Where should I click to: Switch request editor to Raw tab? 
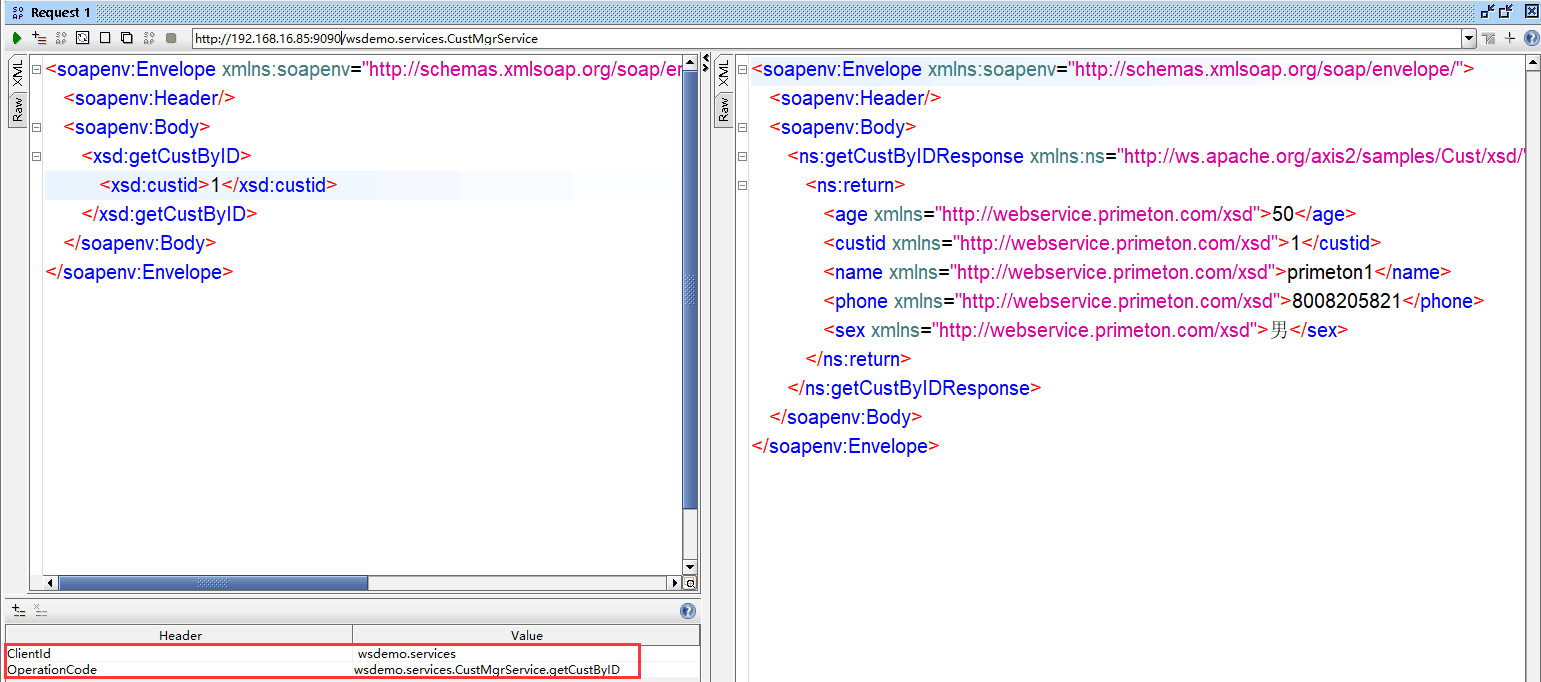click(x=18, y=109)
